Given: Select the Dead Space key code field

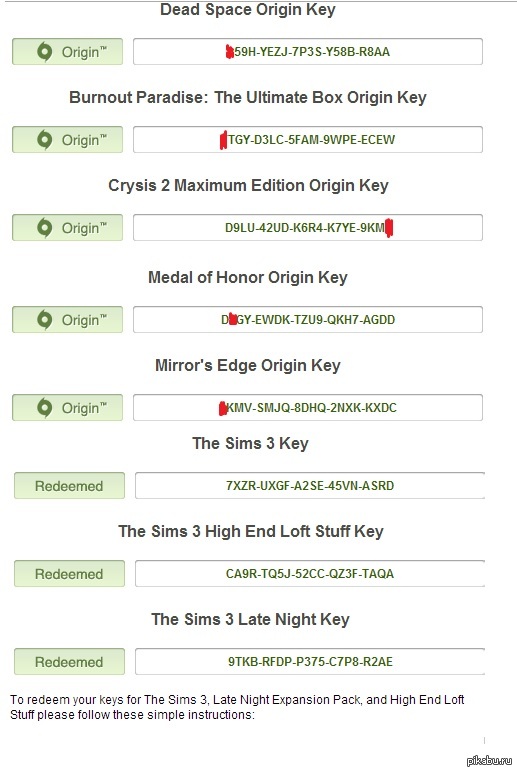Looking at the screenshot, I should point(308,52).
